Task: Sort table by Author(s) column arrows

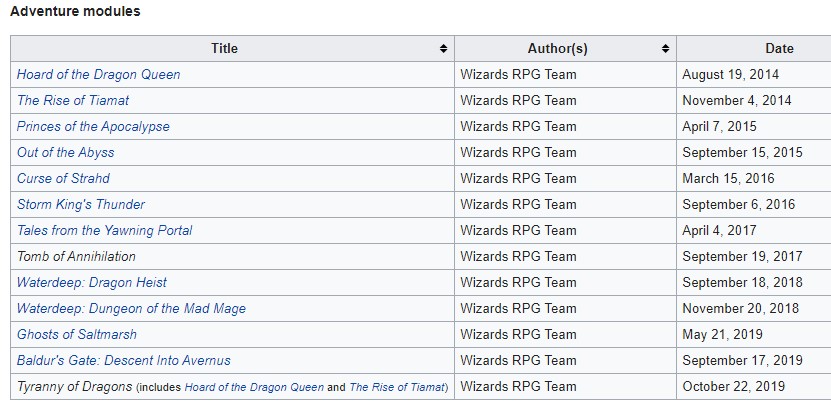Action: [665, 49]
